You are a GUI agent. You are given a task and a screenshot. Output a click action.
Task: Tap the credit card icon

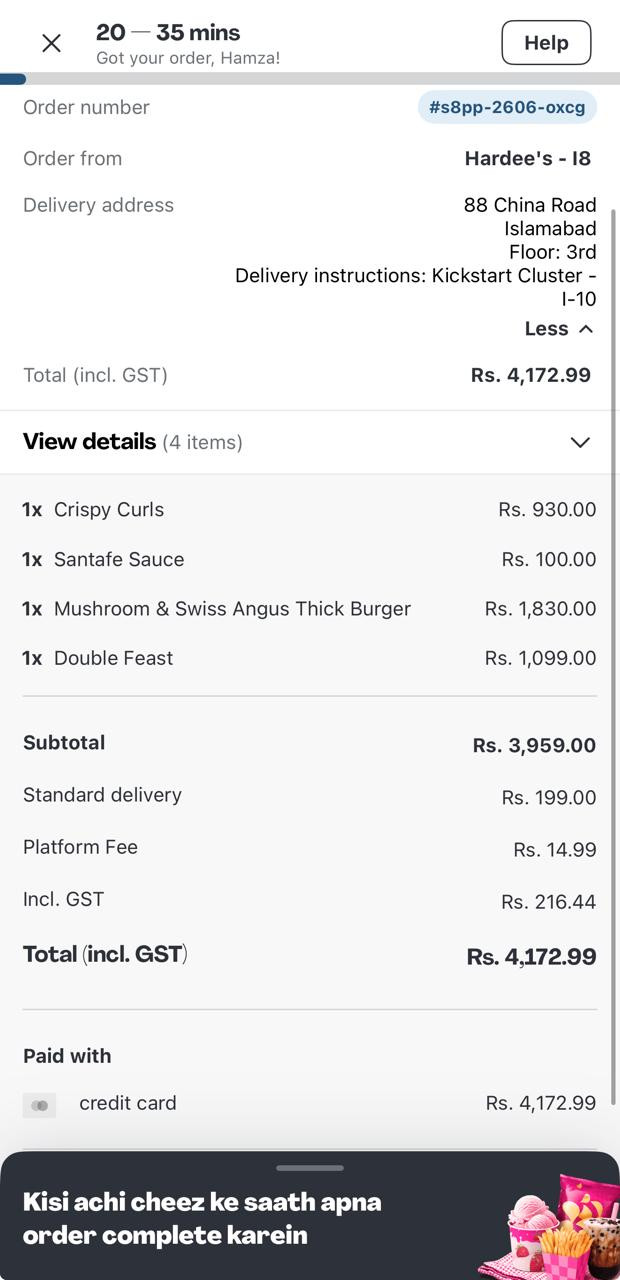click(40, 1104)
